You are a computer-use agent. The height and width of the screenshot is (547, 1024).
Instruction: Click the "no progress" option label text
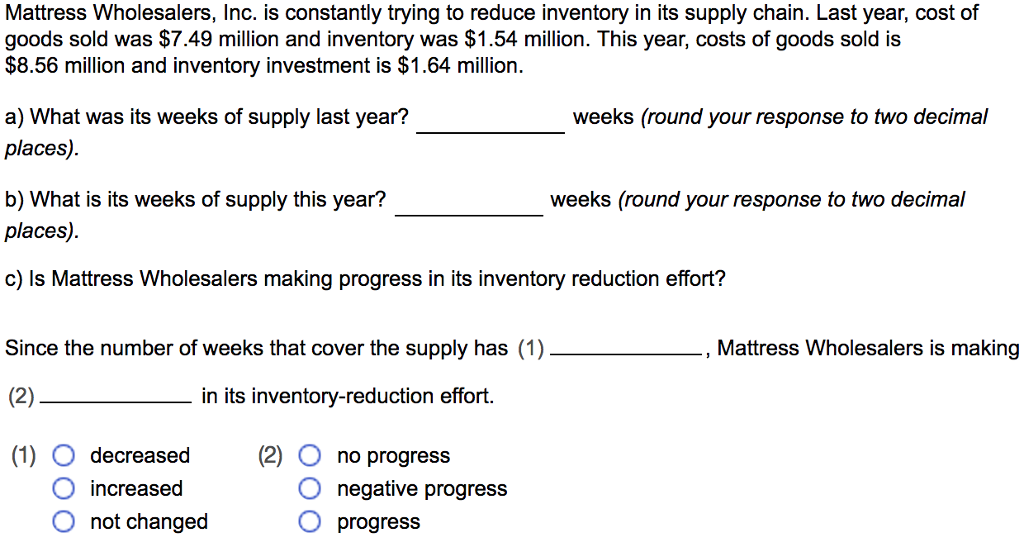[x=393, y=456]
